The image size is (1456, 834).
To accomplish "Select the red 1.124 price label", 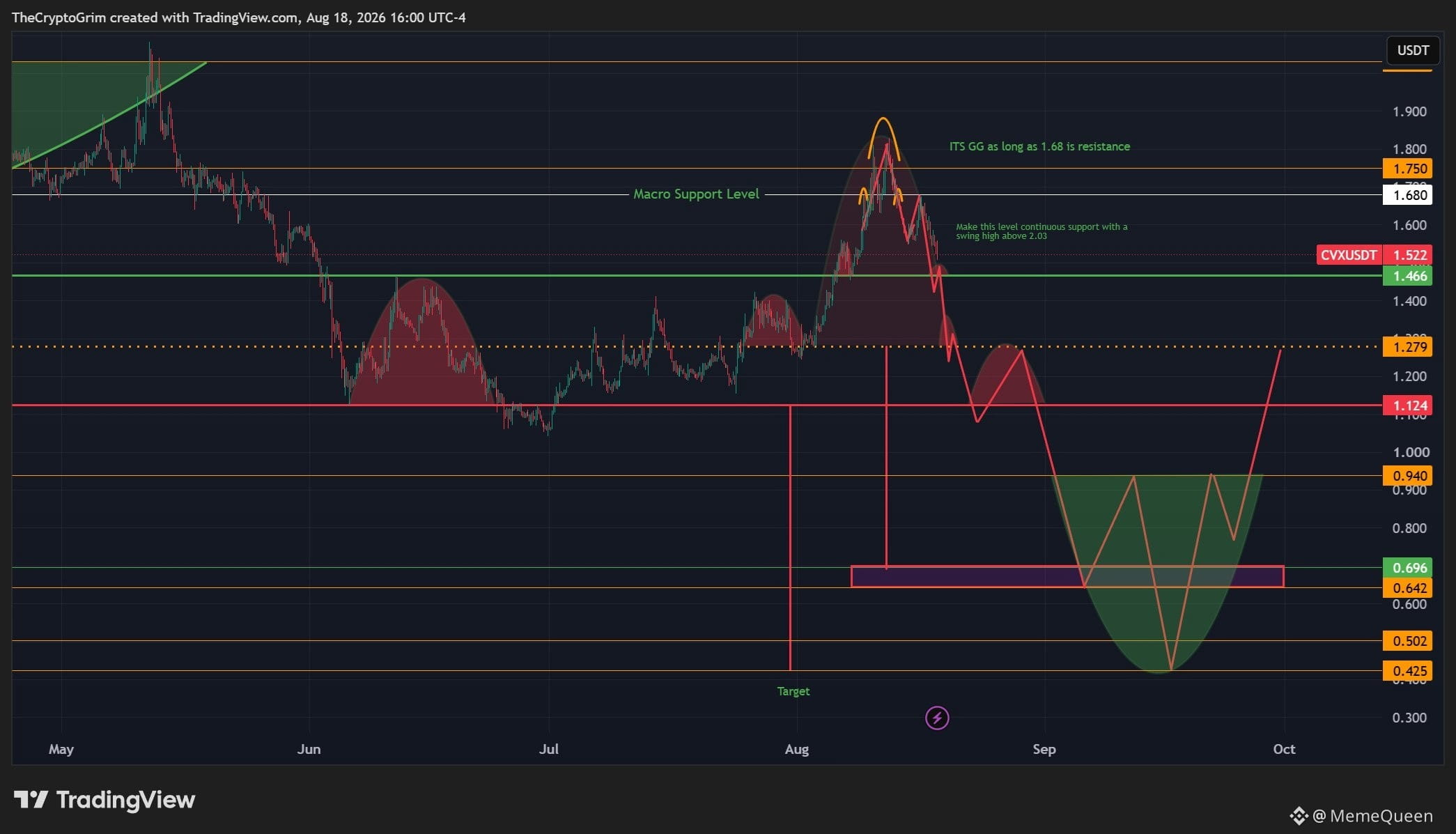I will (1408, 406).
